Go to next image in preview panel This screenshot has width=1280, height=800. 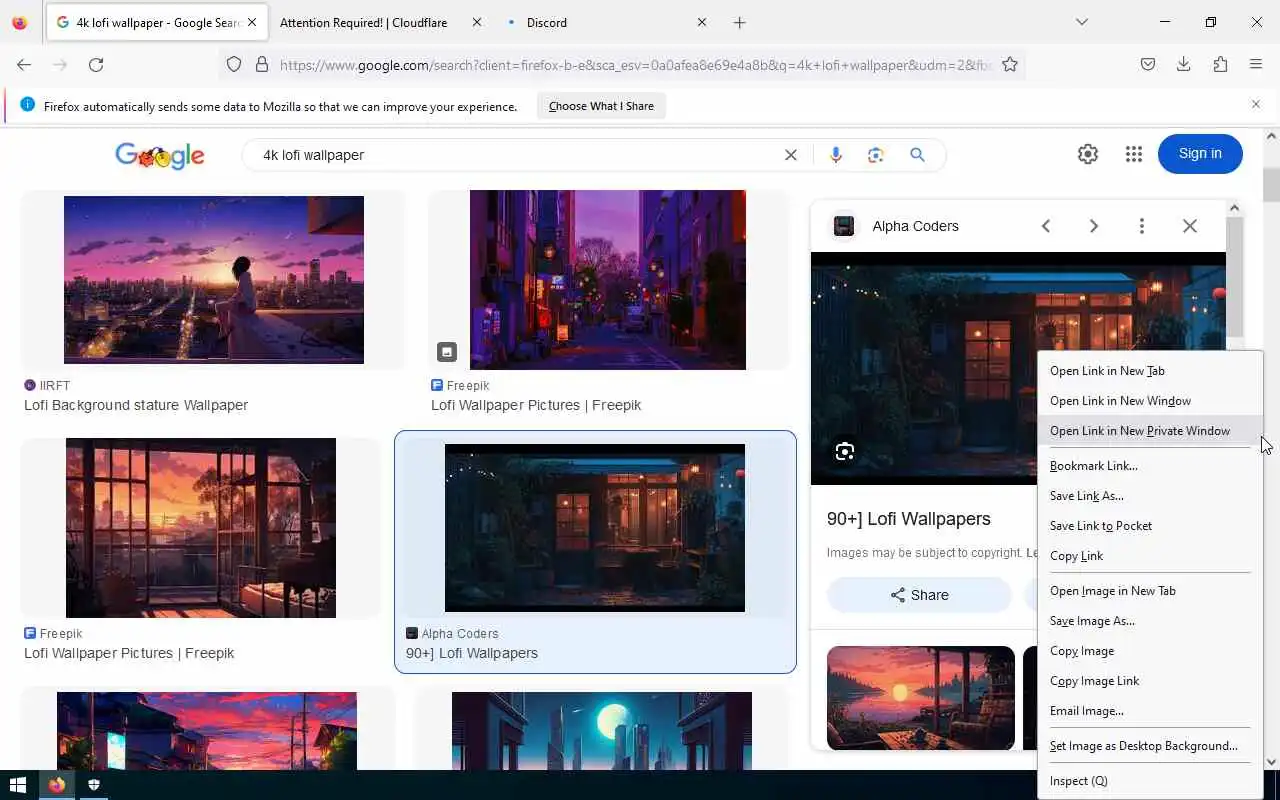pos(1094,226)
